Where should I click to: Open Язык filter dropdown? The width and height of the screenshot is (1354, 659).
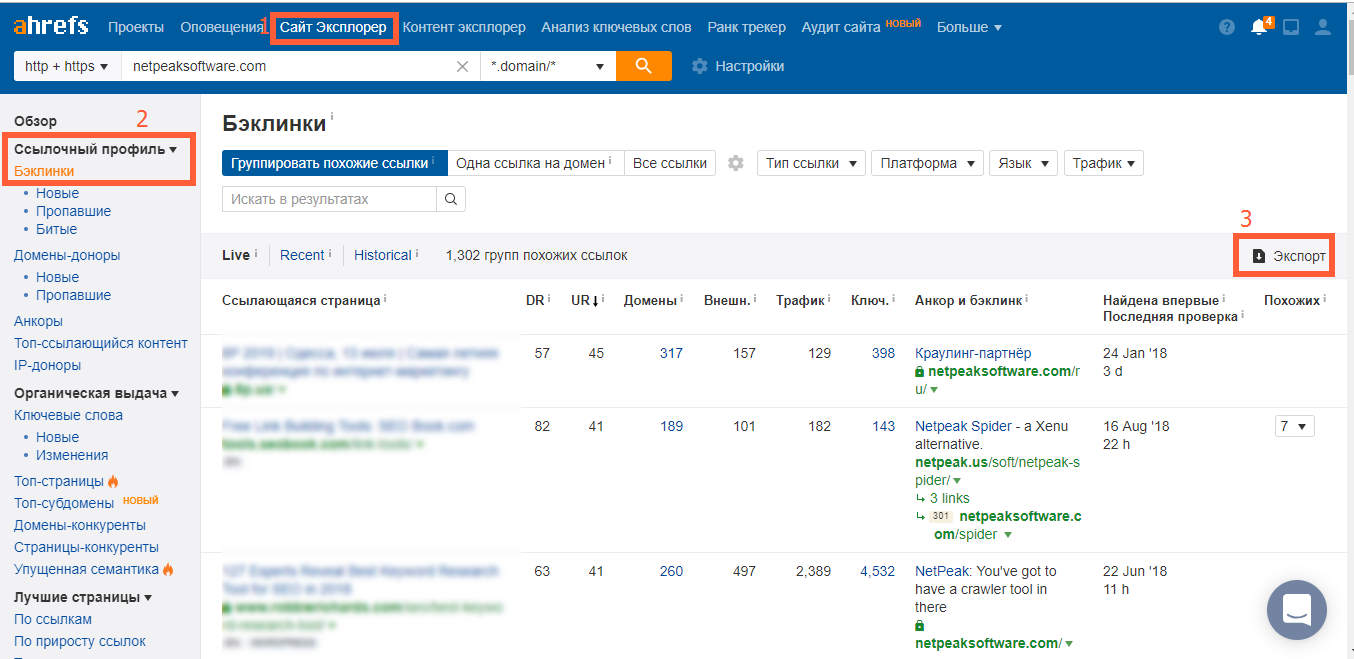coord(1023,163)
